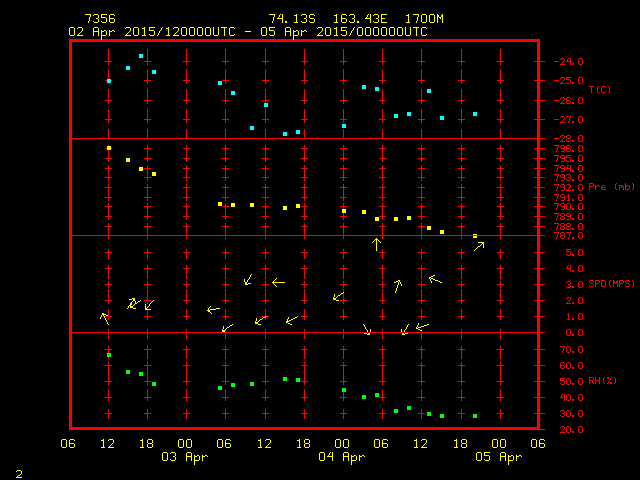Click the RH(%) humidity axis label
The image size is (640, 480).
pos(603,381)
